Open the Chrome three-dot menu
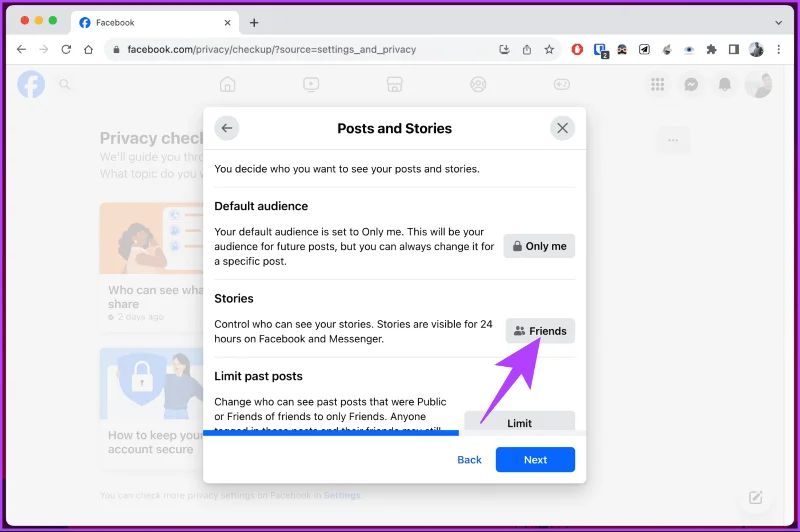The width and height of the screenshot is (800, 532). pyautogui.click(x=779, y=49)
